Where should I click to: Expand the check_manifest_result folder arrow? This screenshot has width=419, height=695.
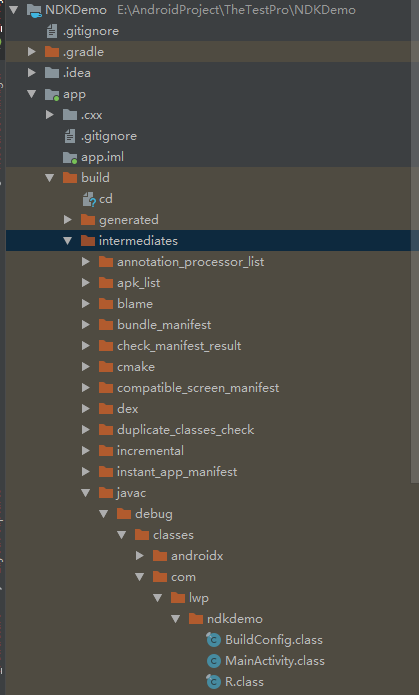pyautogui.click(x=86, y=346)
